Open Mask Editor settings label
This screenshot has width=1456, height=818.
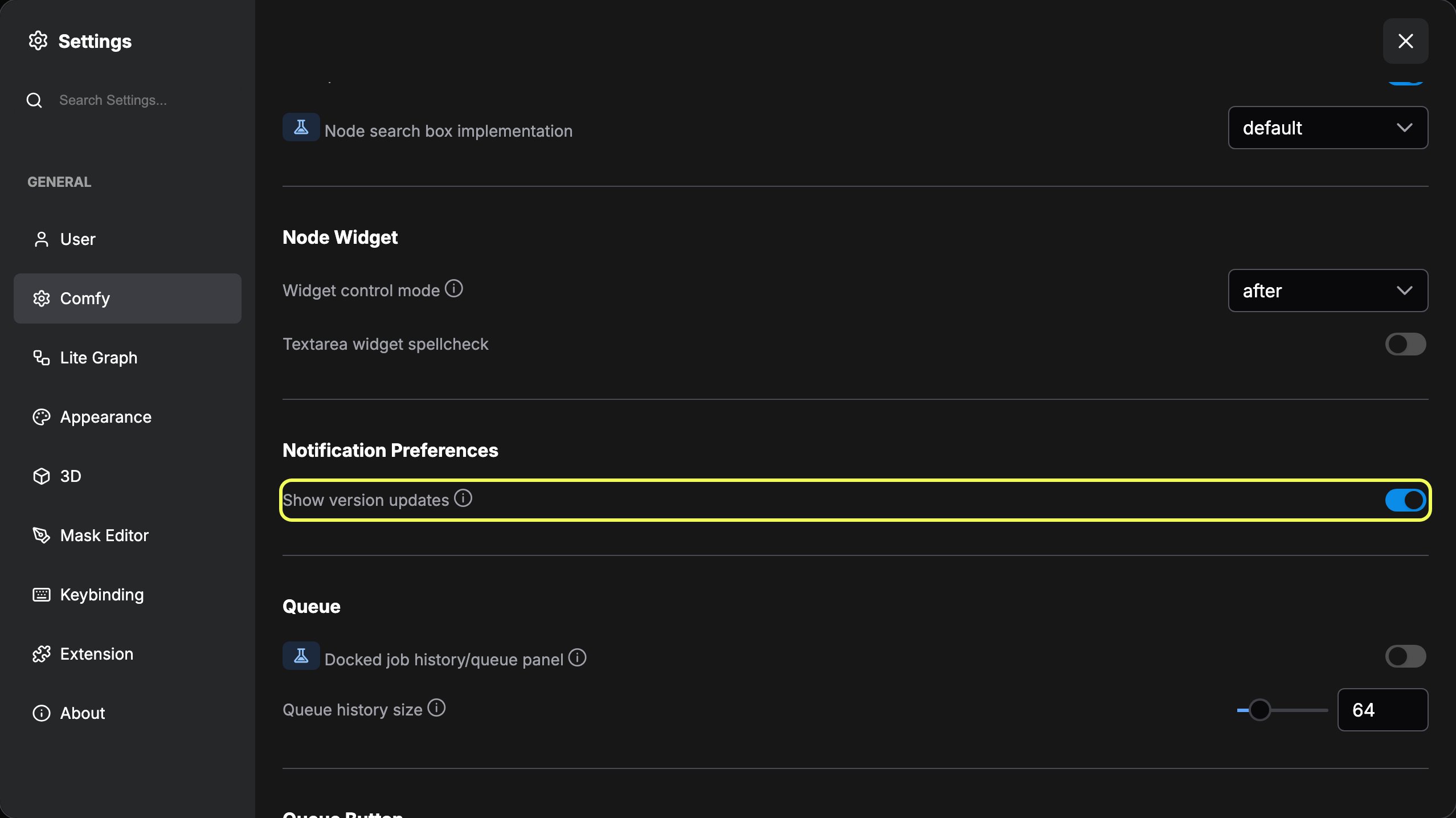(x=104, y=535)
